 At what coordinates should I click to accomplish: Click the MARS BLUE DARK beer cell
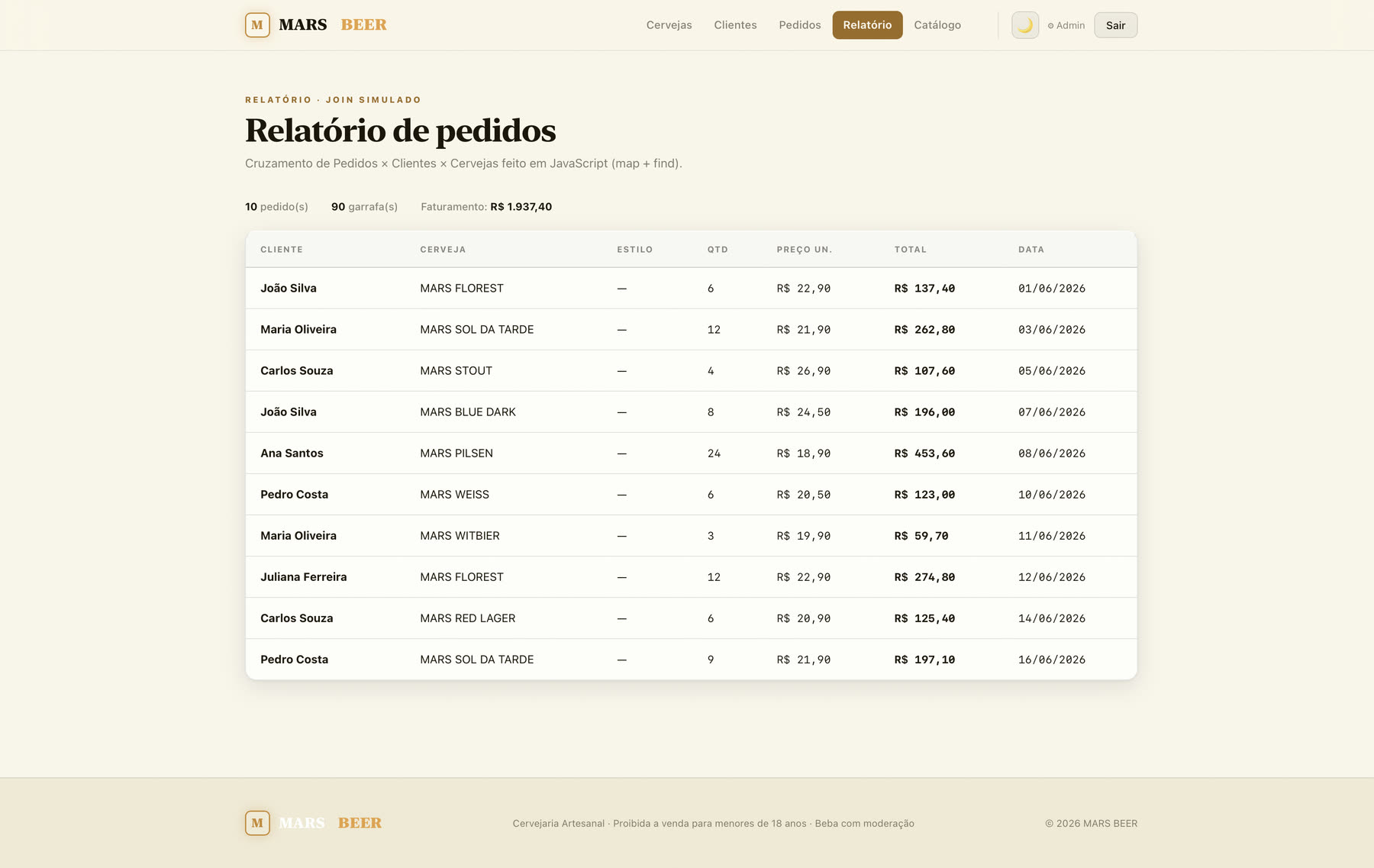[468, 412]
